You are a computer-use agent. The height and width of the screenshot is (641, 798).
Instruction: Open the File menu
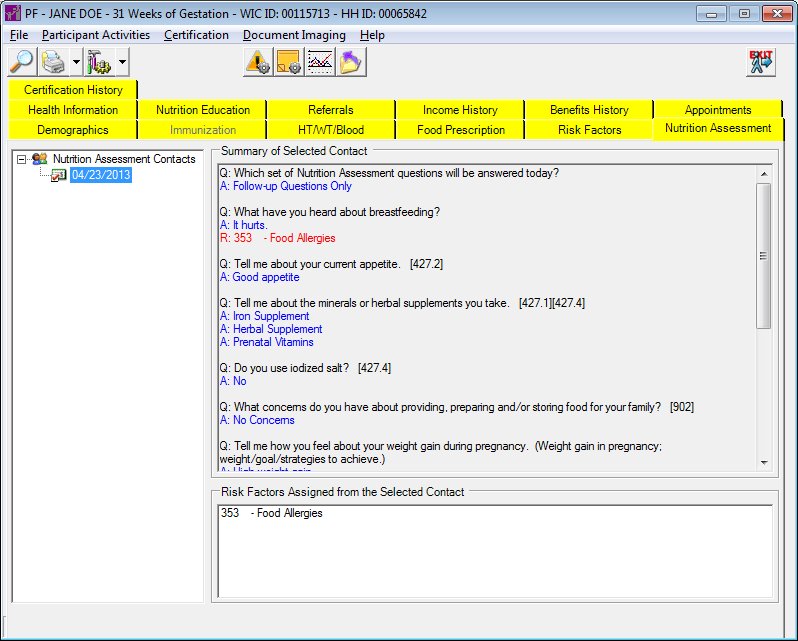(x=19, y=35)
